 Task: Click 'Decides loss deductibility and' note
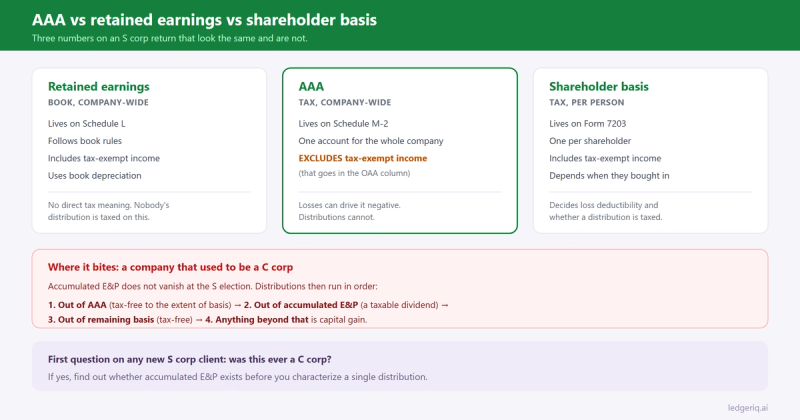click(604, 205)
